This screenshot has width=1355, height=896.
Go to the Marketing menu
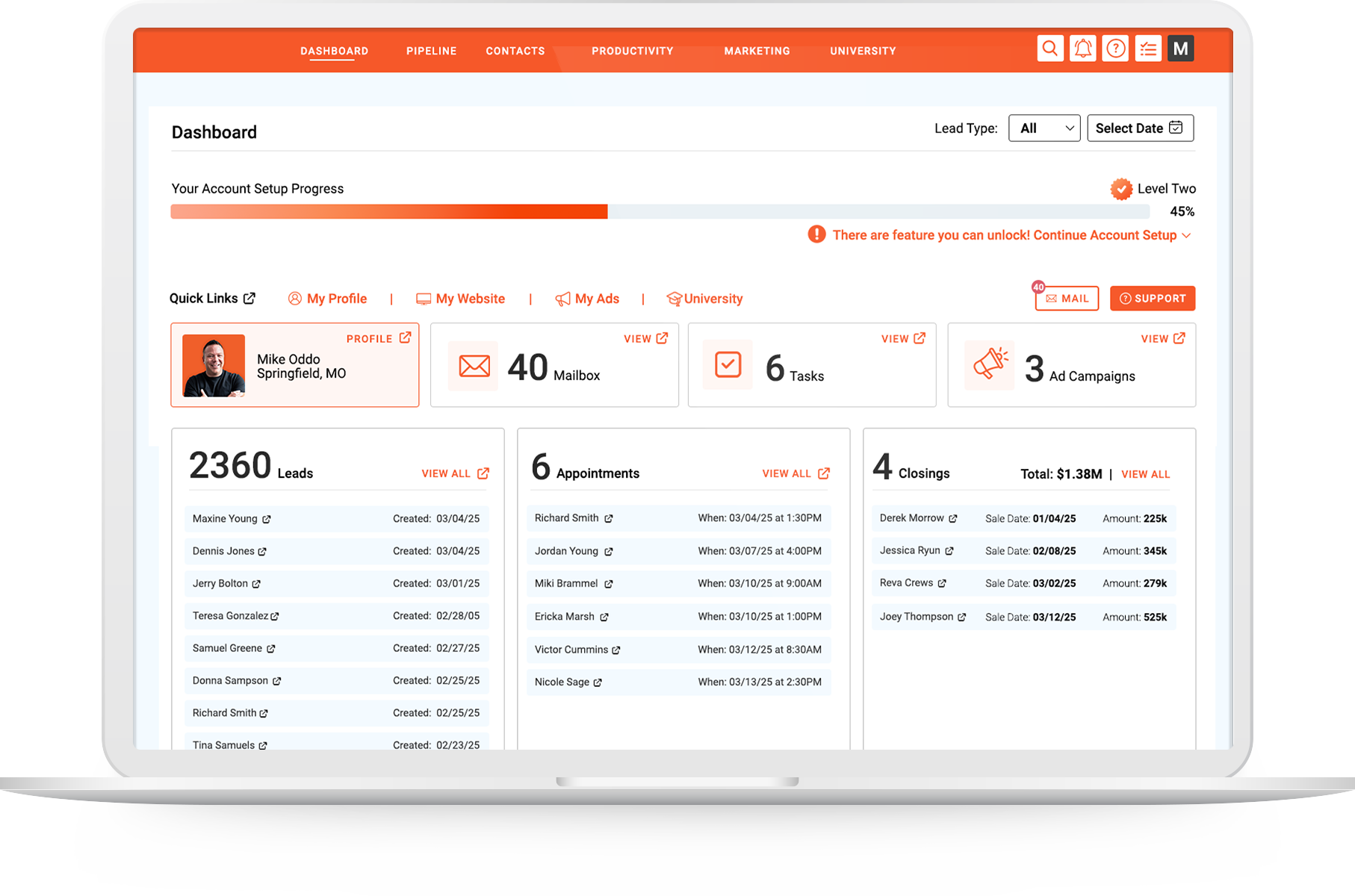757,51
